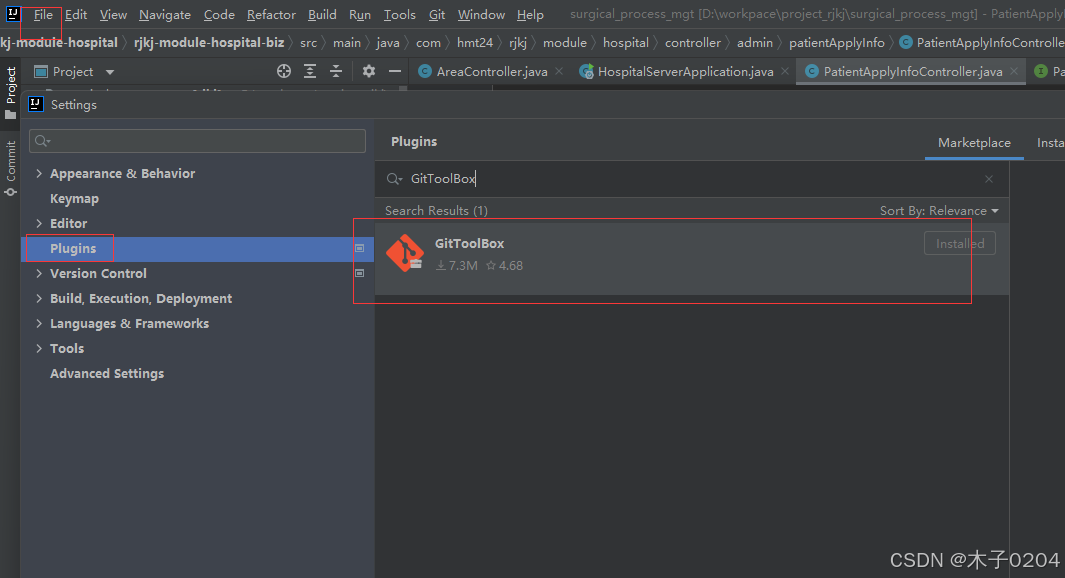Open the Run menu
The height and width of the screenshot is (578, 1065).
point(359,14)
